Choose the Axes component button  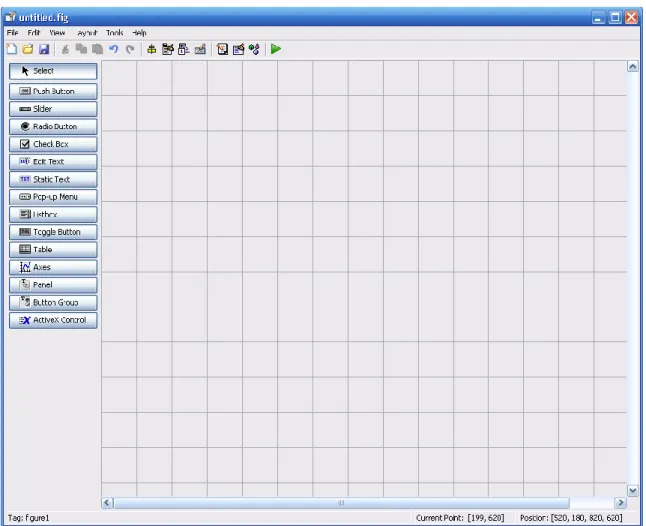pyautogui.click(x=53, y=267)
